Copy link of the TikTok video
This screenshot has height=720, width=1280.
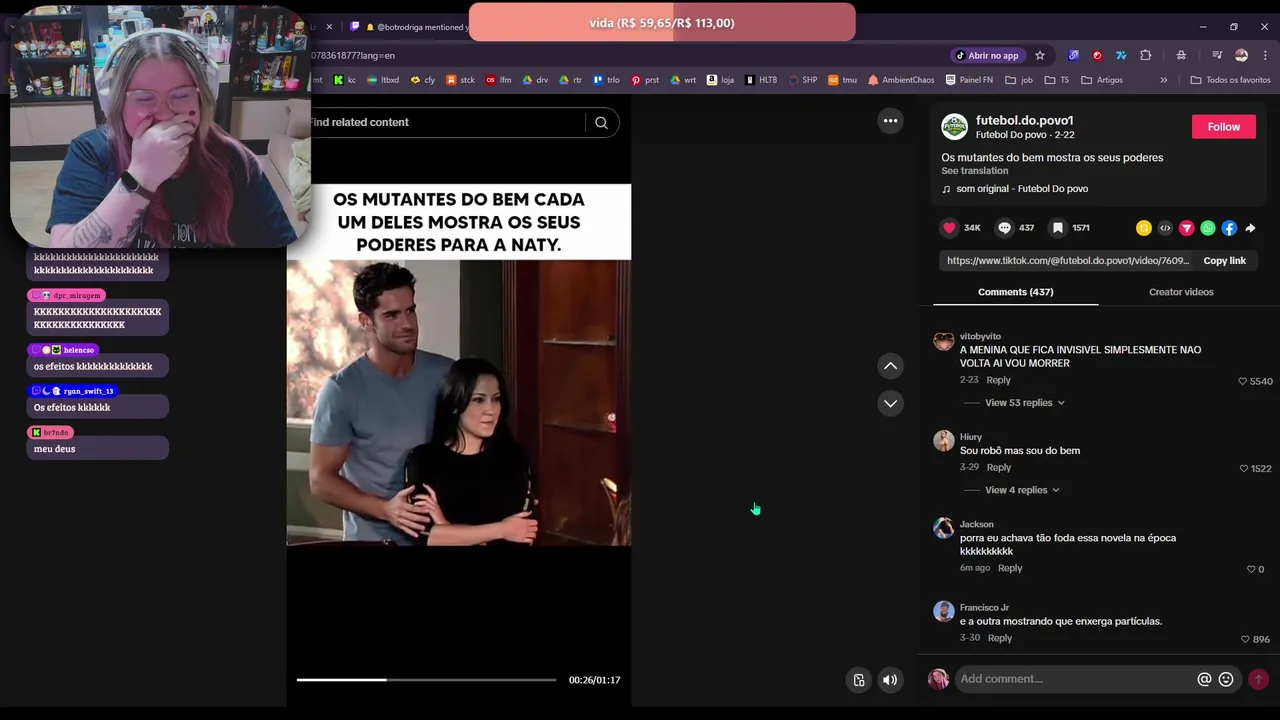coord(1224,261)
